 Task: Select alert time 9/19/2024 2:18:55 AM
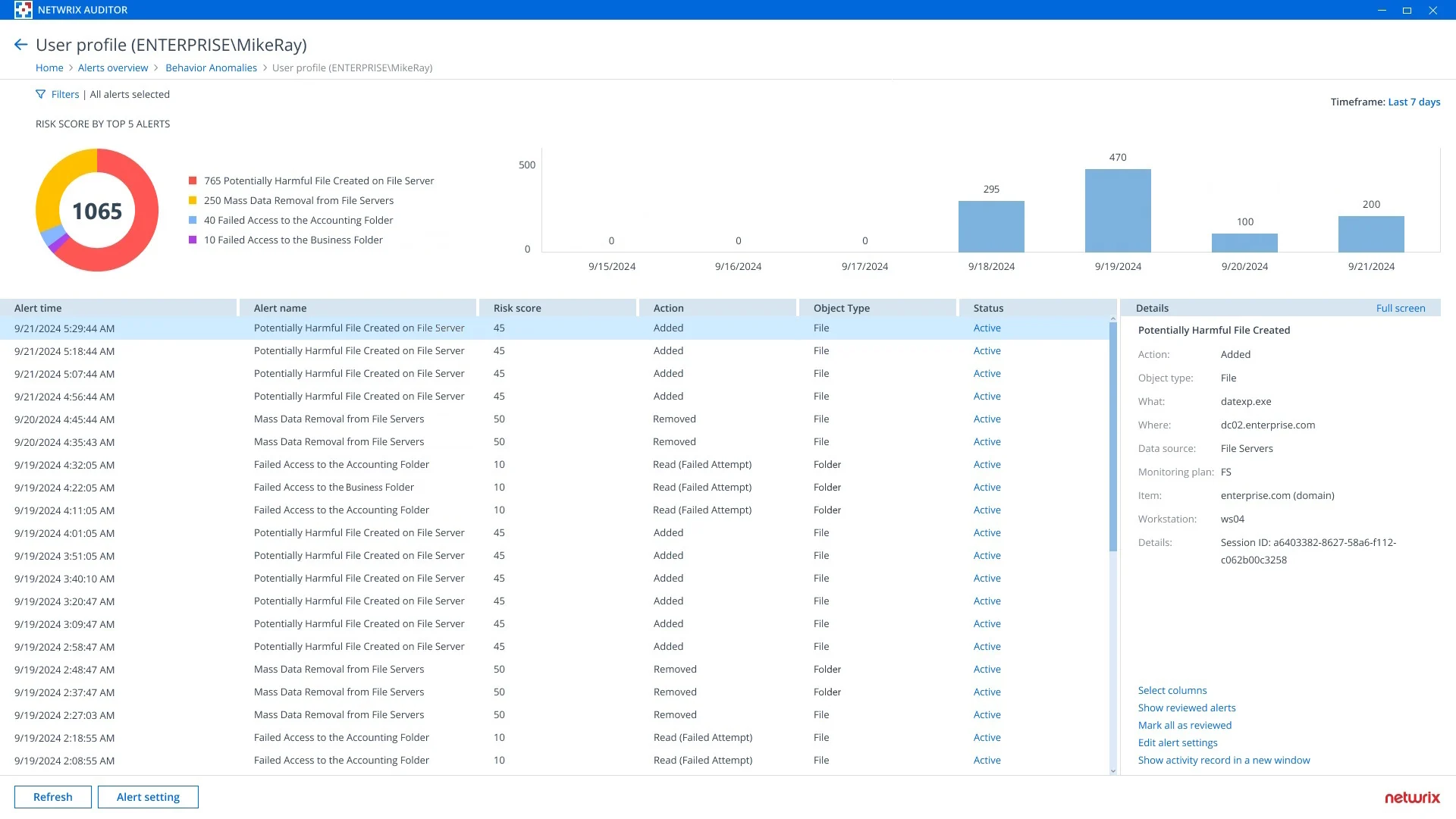click(x=64, y=739)
